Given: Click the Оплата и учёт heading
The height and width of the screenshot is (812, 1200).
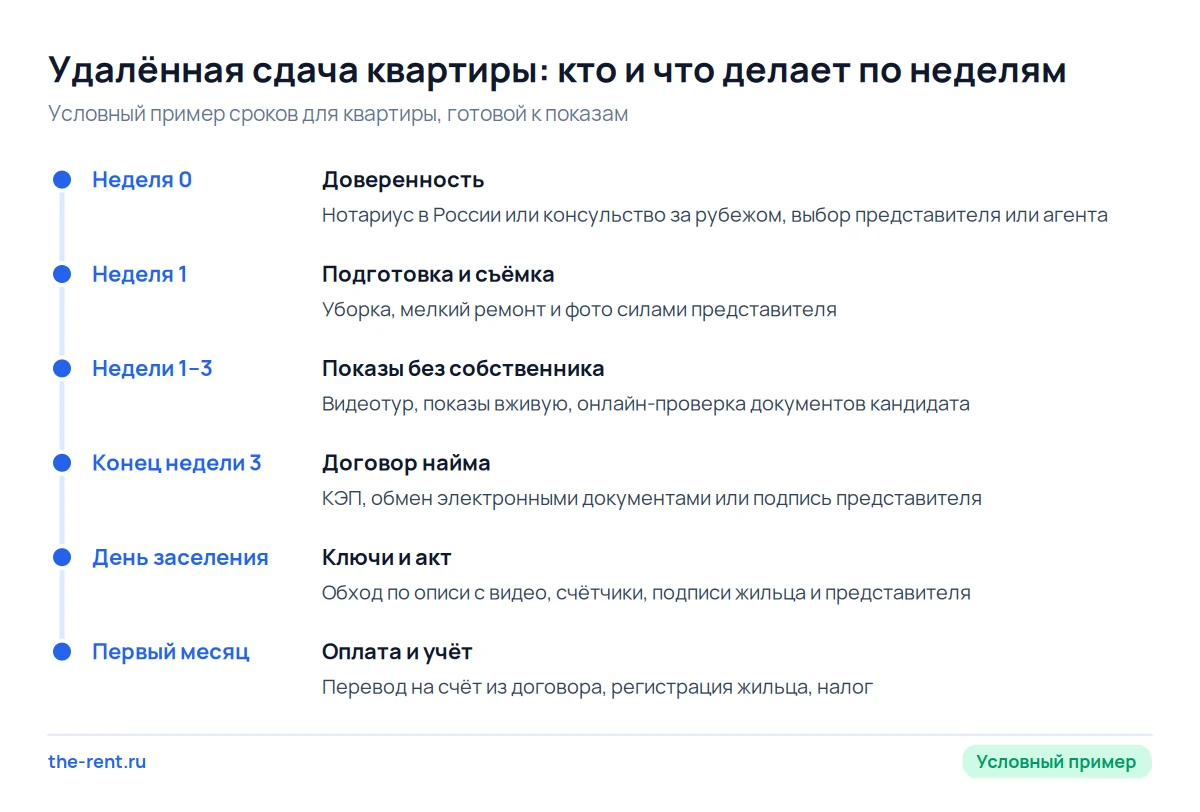Looking at the screenshot, I should [397, 652].
